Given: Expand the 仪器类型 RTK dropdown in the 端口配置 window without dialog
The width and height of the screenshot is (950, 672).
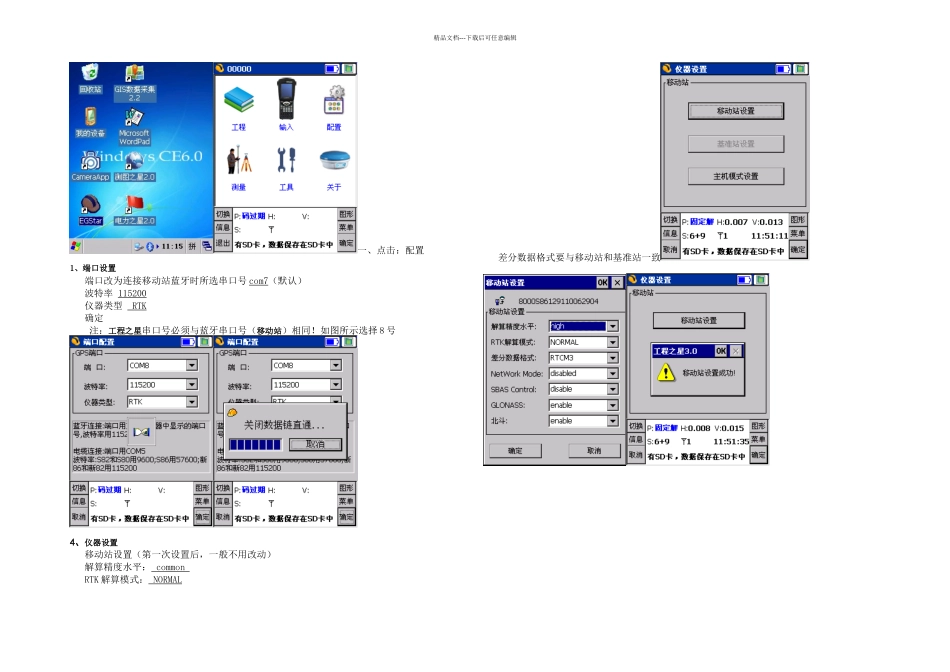Looking at the screenshot, I should click(x=191, y=402).
